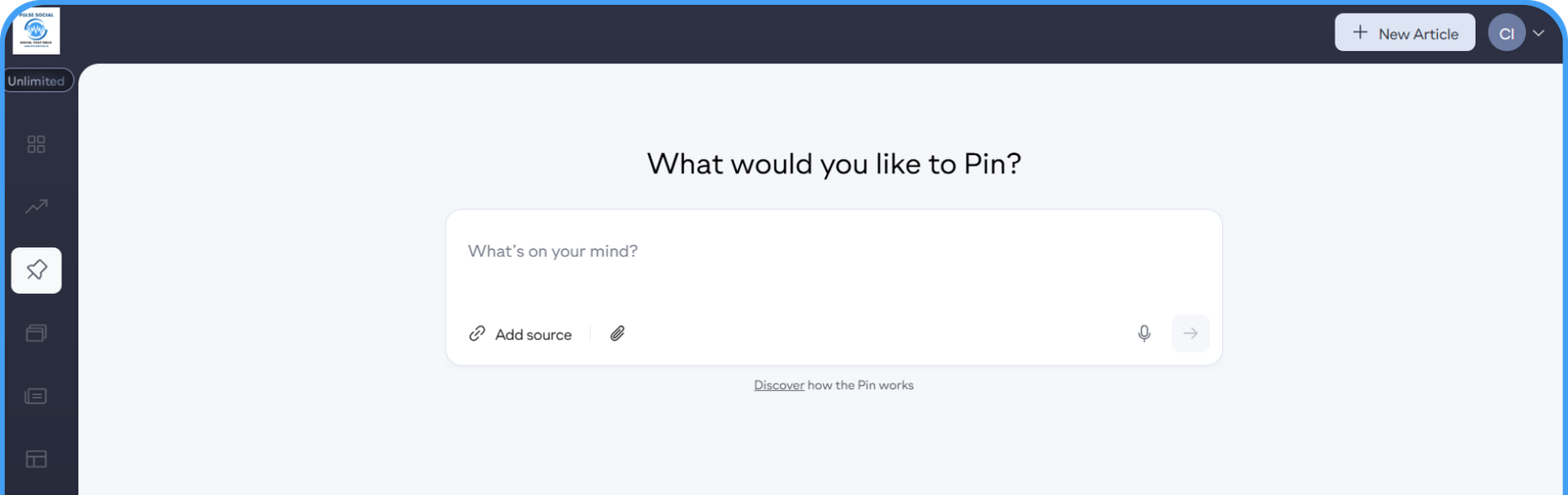The width and height of the screenshot is (1568, 495).
Task: Open the CI user avatar menu
Action: 1506,33
